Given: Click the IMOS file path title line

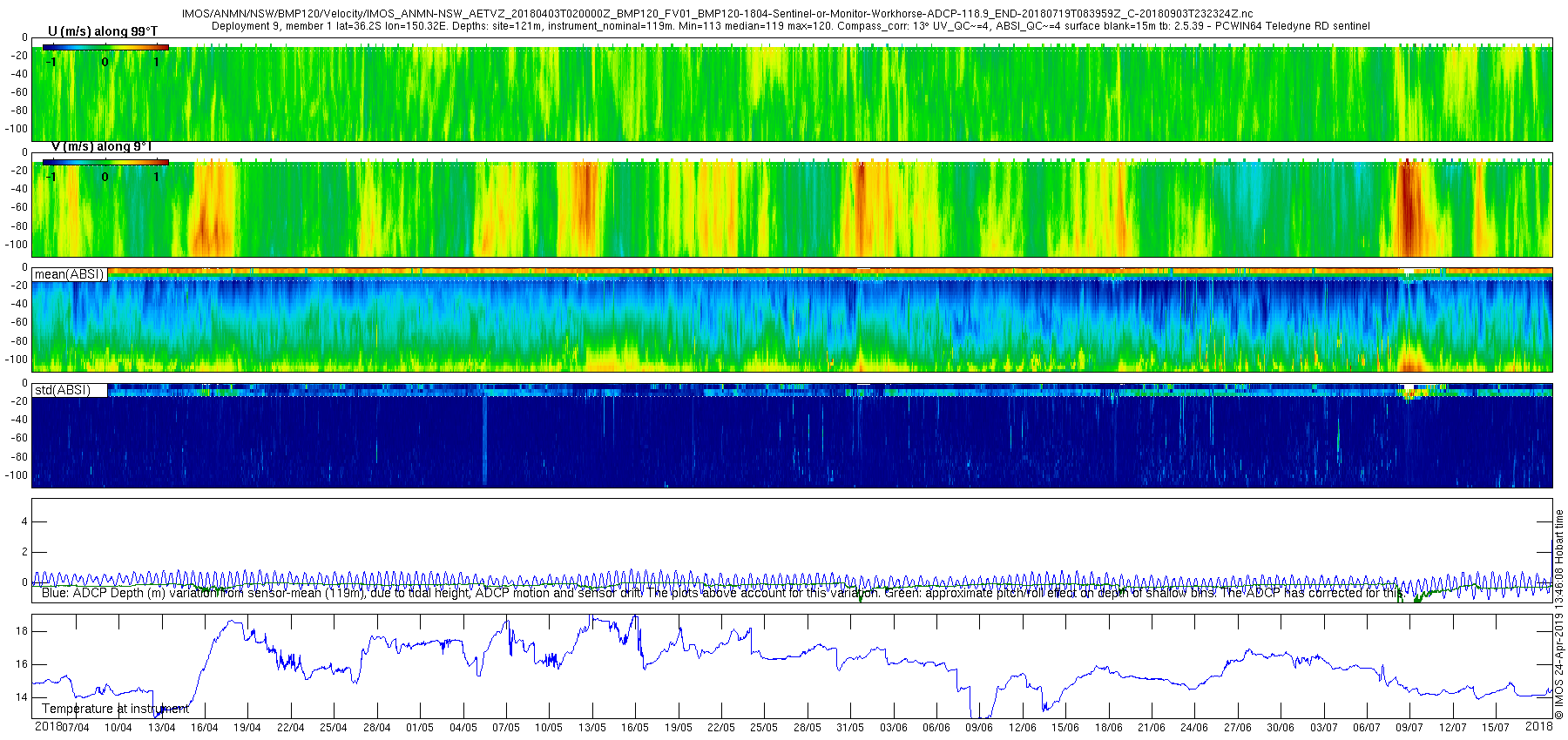Looking at the screenshot, I should coord(717,14).
